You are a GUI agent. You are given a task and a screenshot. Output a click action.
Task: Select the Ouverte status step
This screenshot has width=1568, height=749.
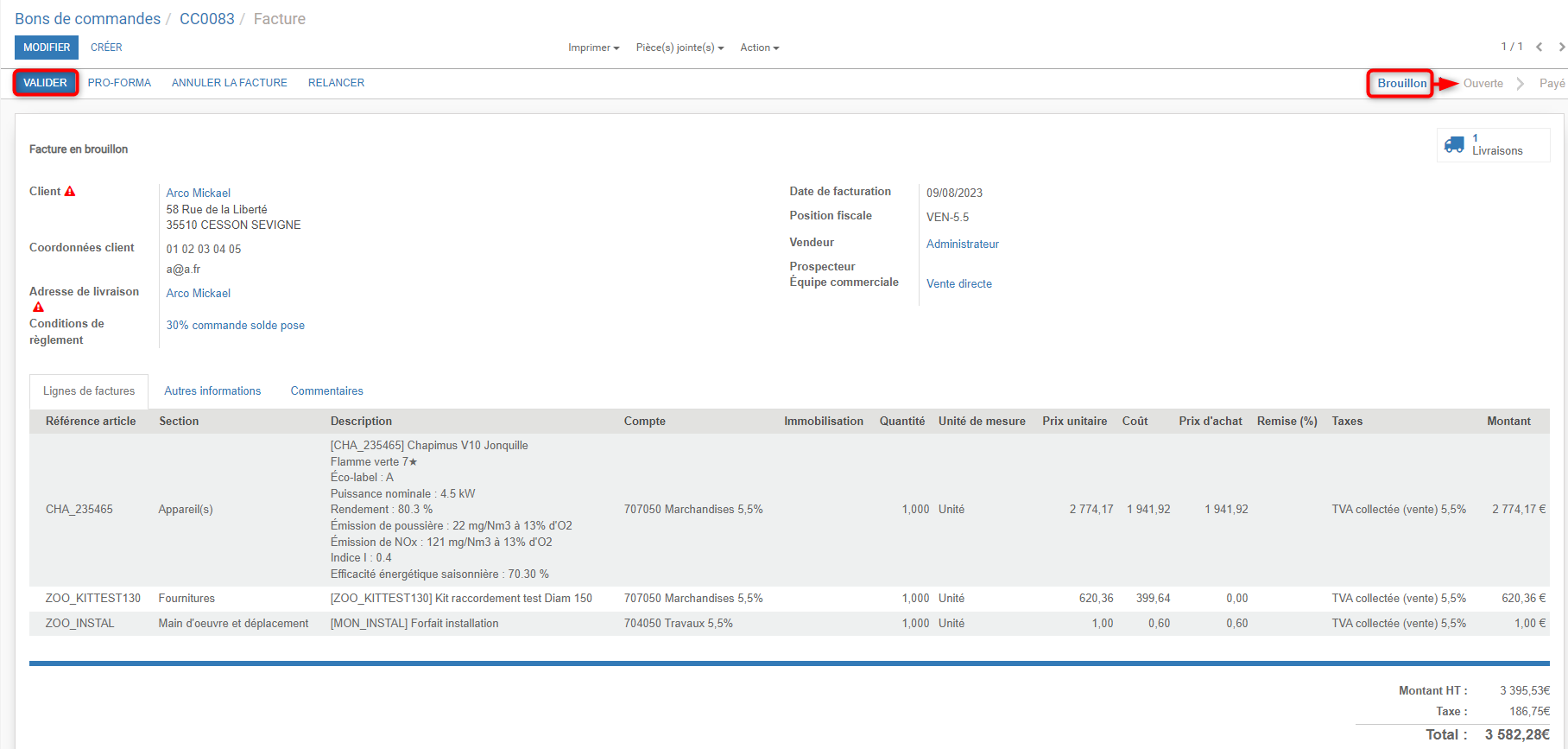[1483, 84]
